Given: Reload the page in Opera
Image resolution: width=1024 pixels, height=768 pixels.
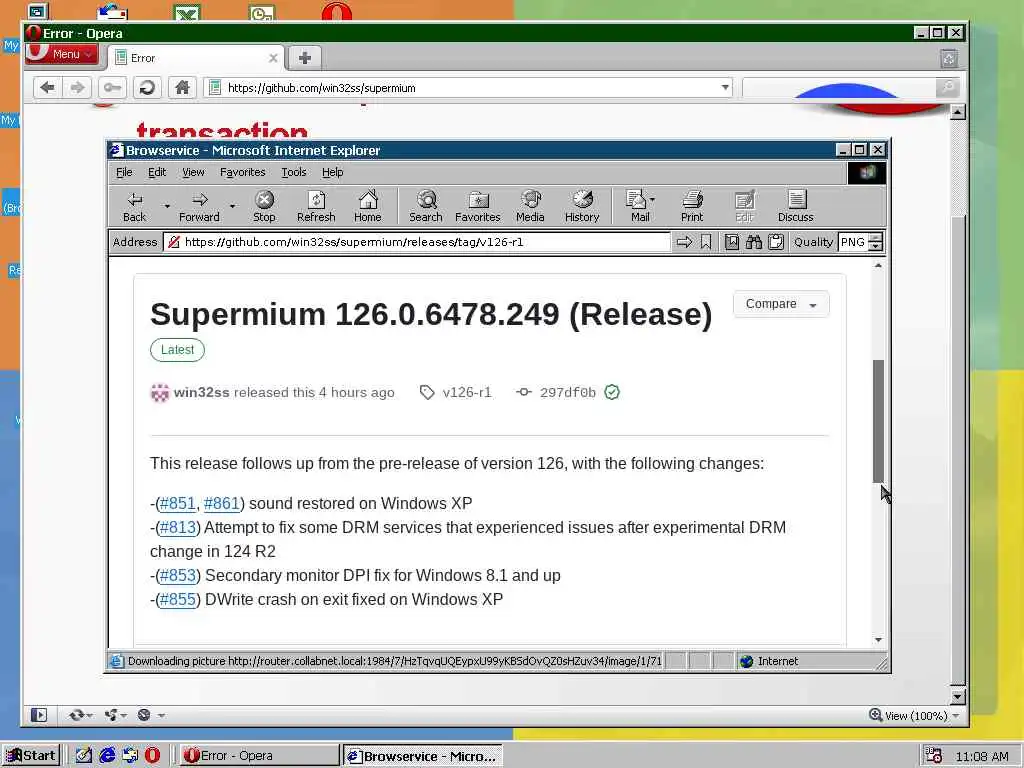Looking at the screenshot, I should tap(147, 88).
